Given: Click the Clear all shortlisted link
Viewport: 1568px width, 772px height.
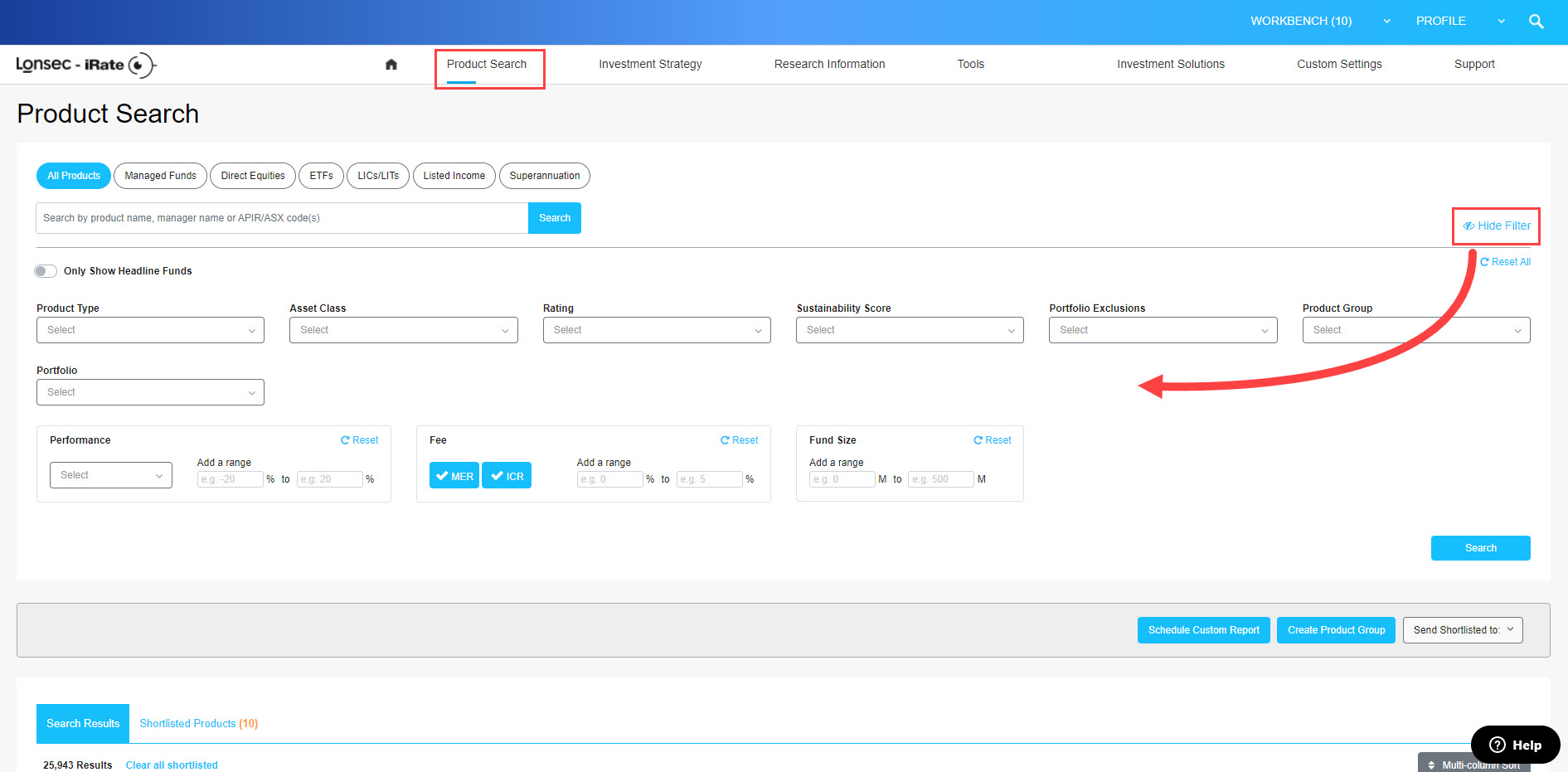Looking at the screenshot, I should 172,765.
